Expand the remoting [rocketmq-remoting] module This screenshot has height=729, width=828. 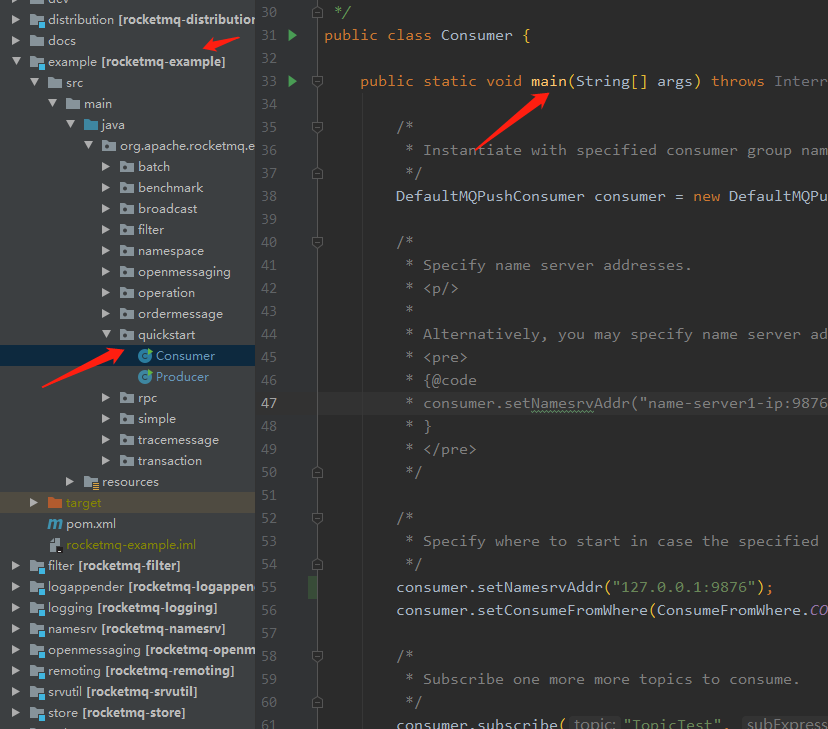(16, 670)
